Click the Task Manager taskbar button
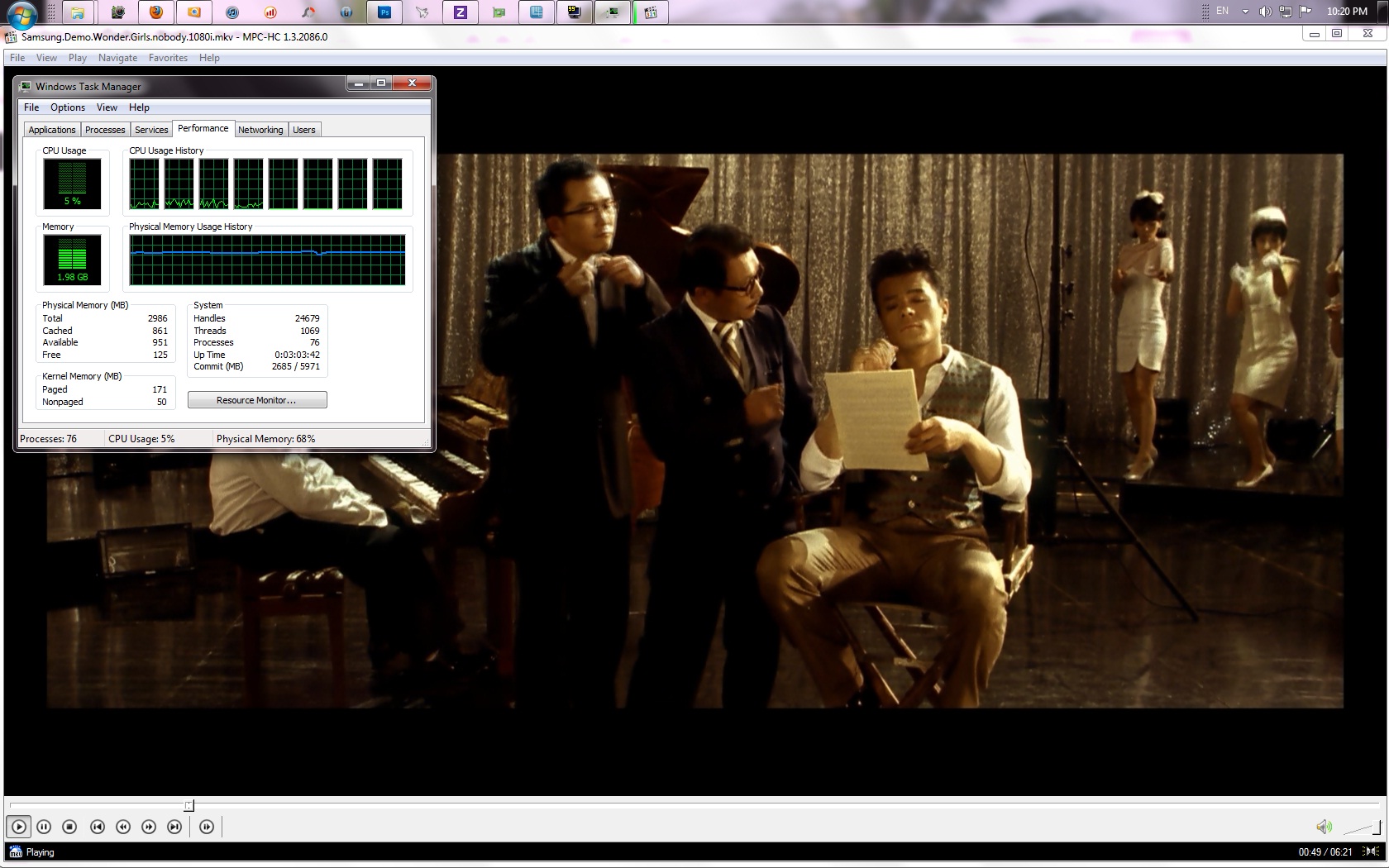1389x868 pixels. pos(613,12)
